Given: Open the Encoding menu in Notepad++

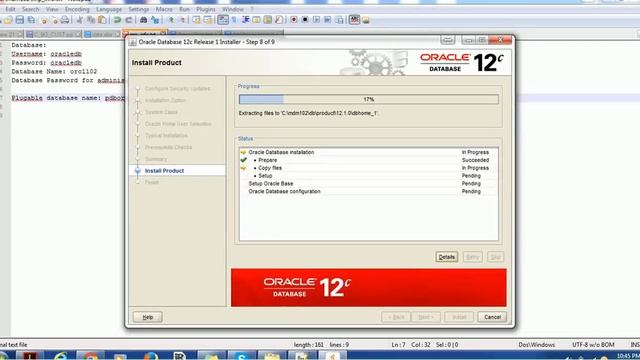Looking at the screenshot, I should (x=77, y=9).
